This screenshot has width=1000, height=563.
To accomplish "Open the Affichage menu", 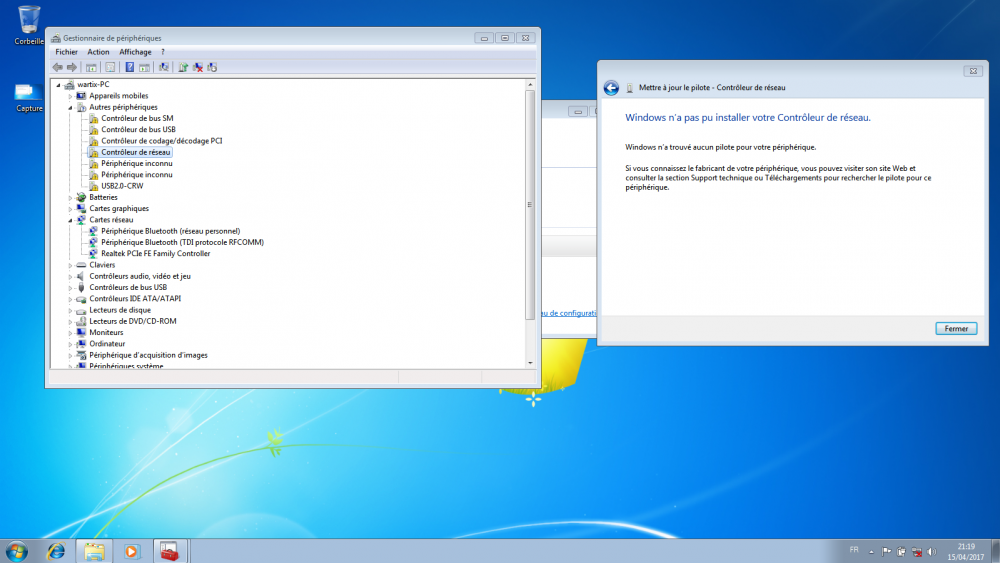I will click(x=135, y=52).
